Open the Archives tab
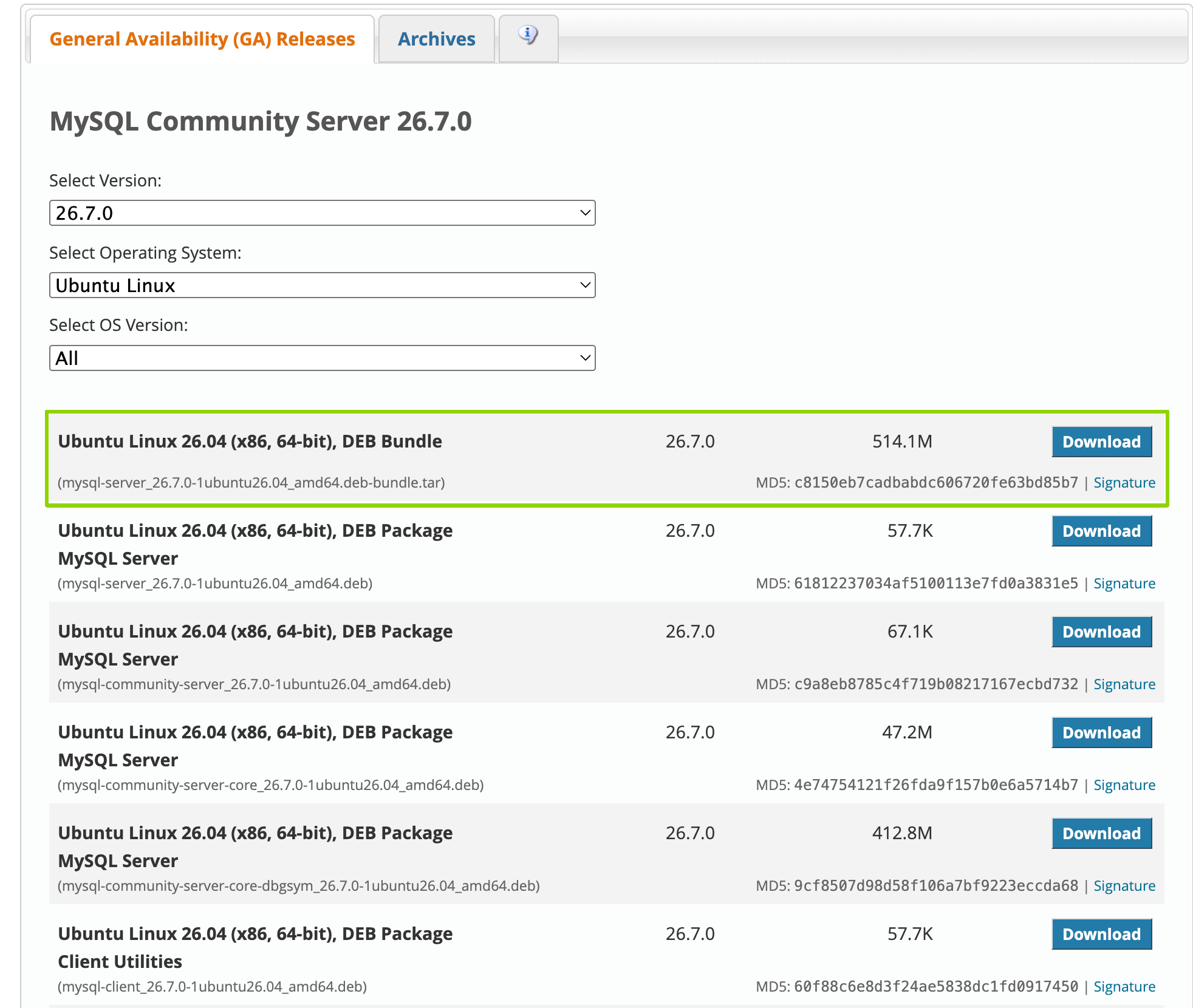This screenshot has height=1008, width=1193. click(437, 39)
